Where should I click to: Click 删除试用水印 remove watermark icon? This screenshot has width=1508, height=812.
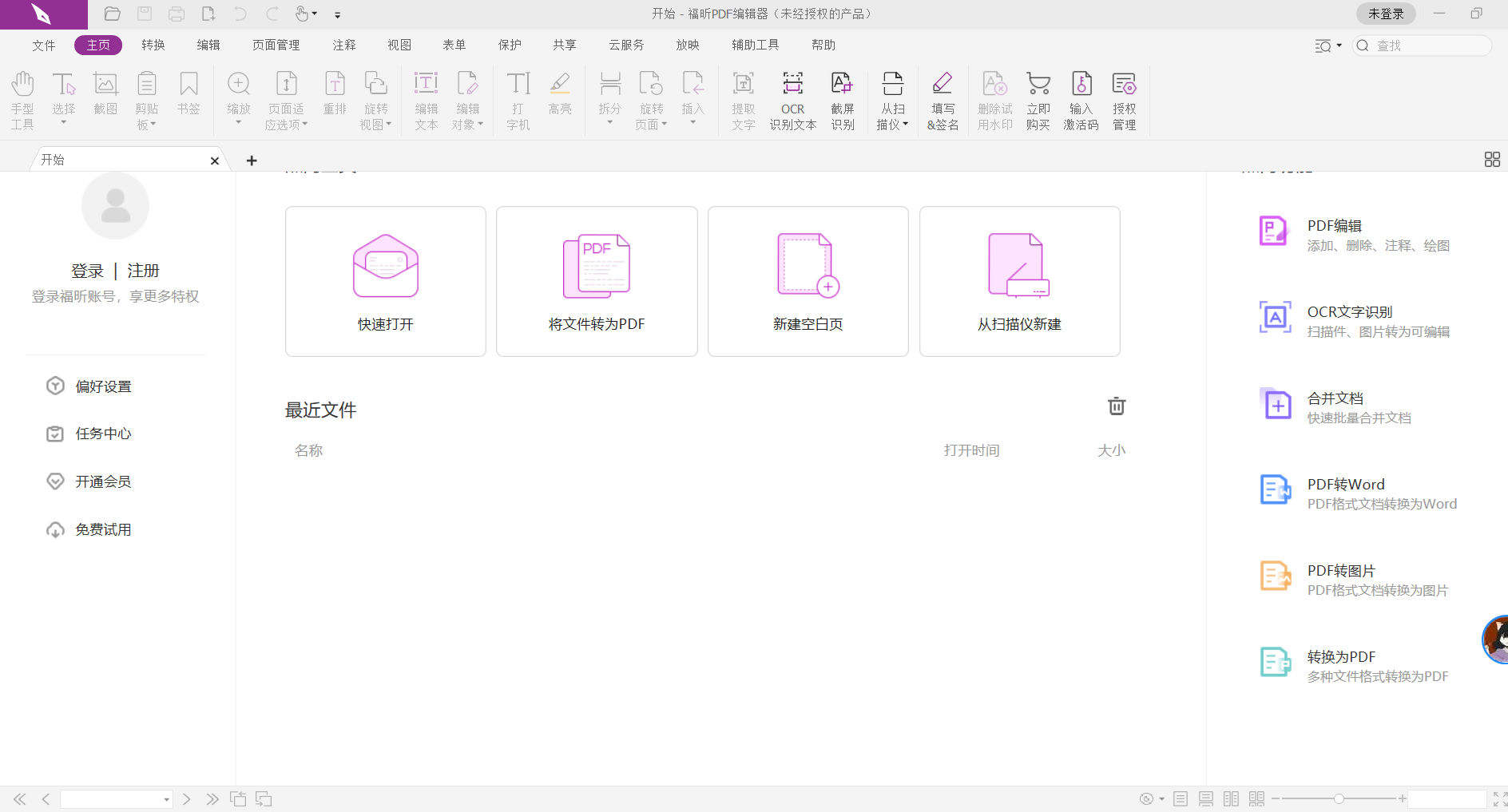point(994,101)
